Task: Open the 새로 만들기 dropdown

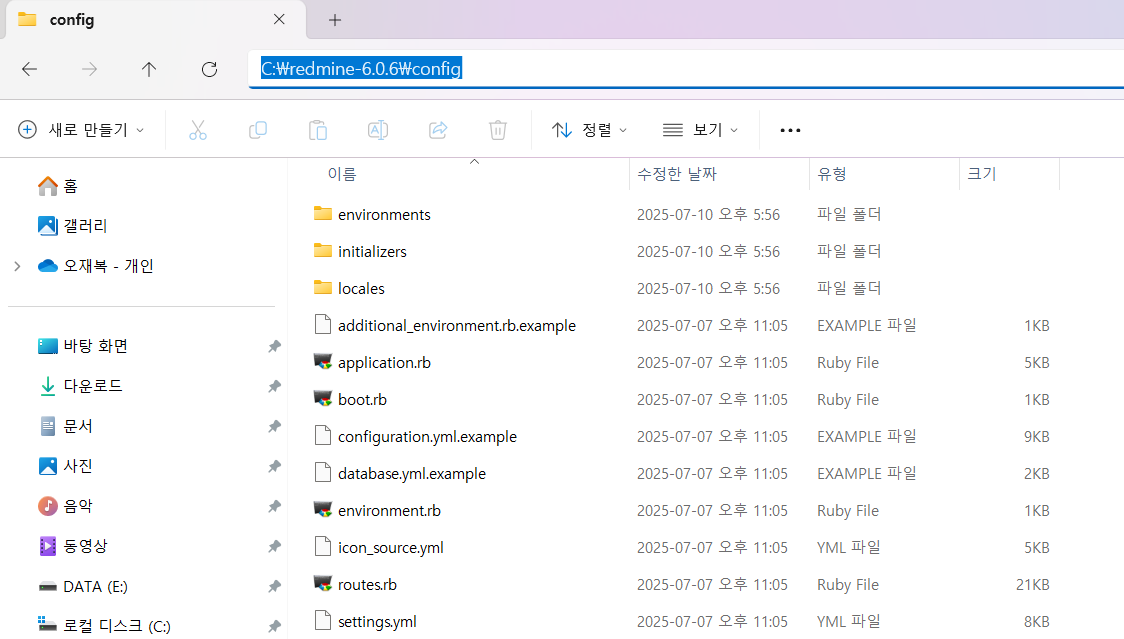Action: click(x=81, y=130)
